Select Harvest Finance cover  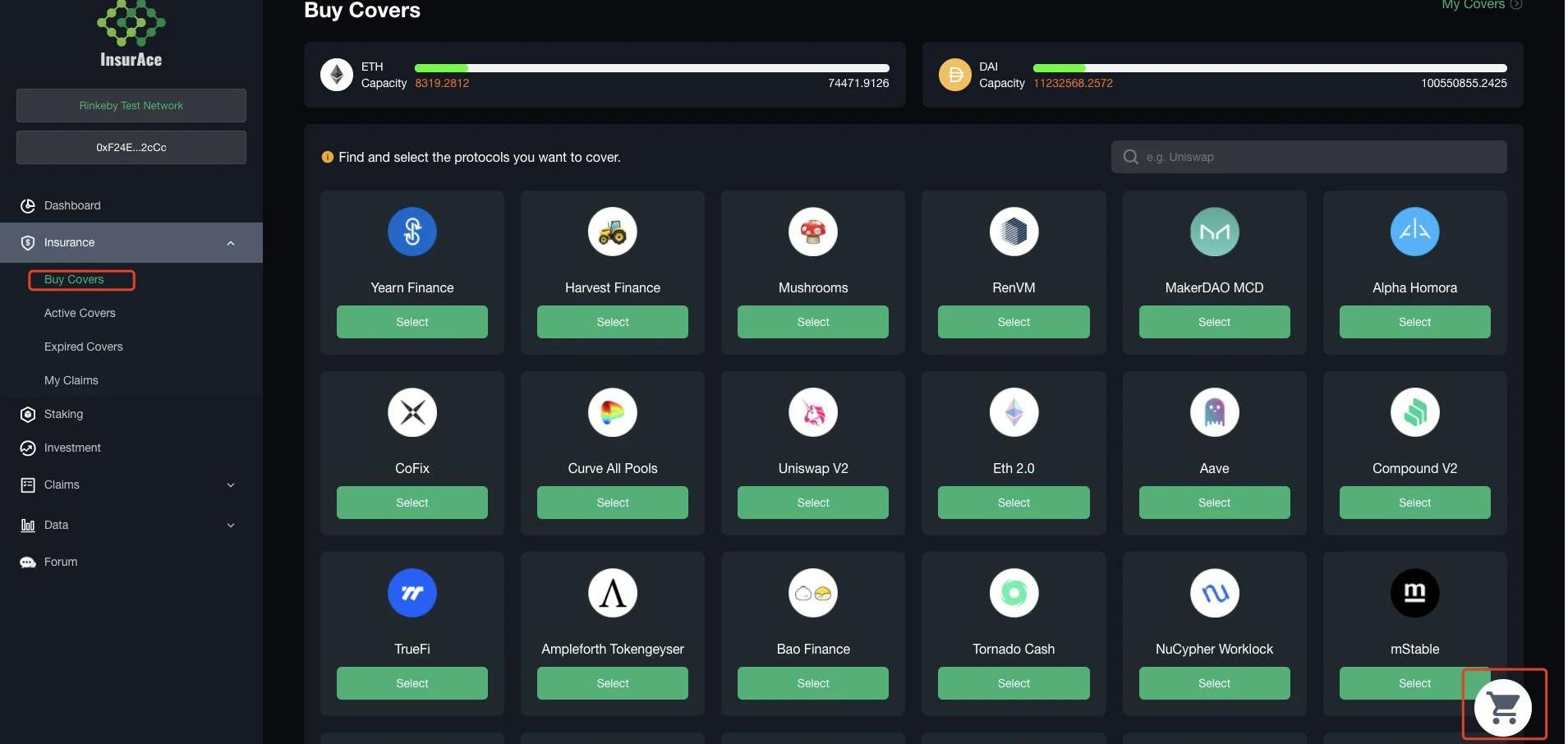click(x=613, y=322)
